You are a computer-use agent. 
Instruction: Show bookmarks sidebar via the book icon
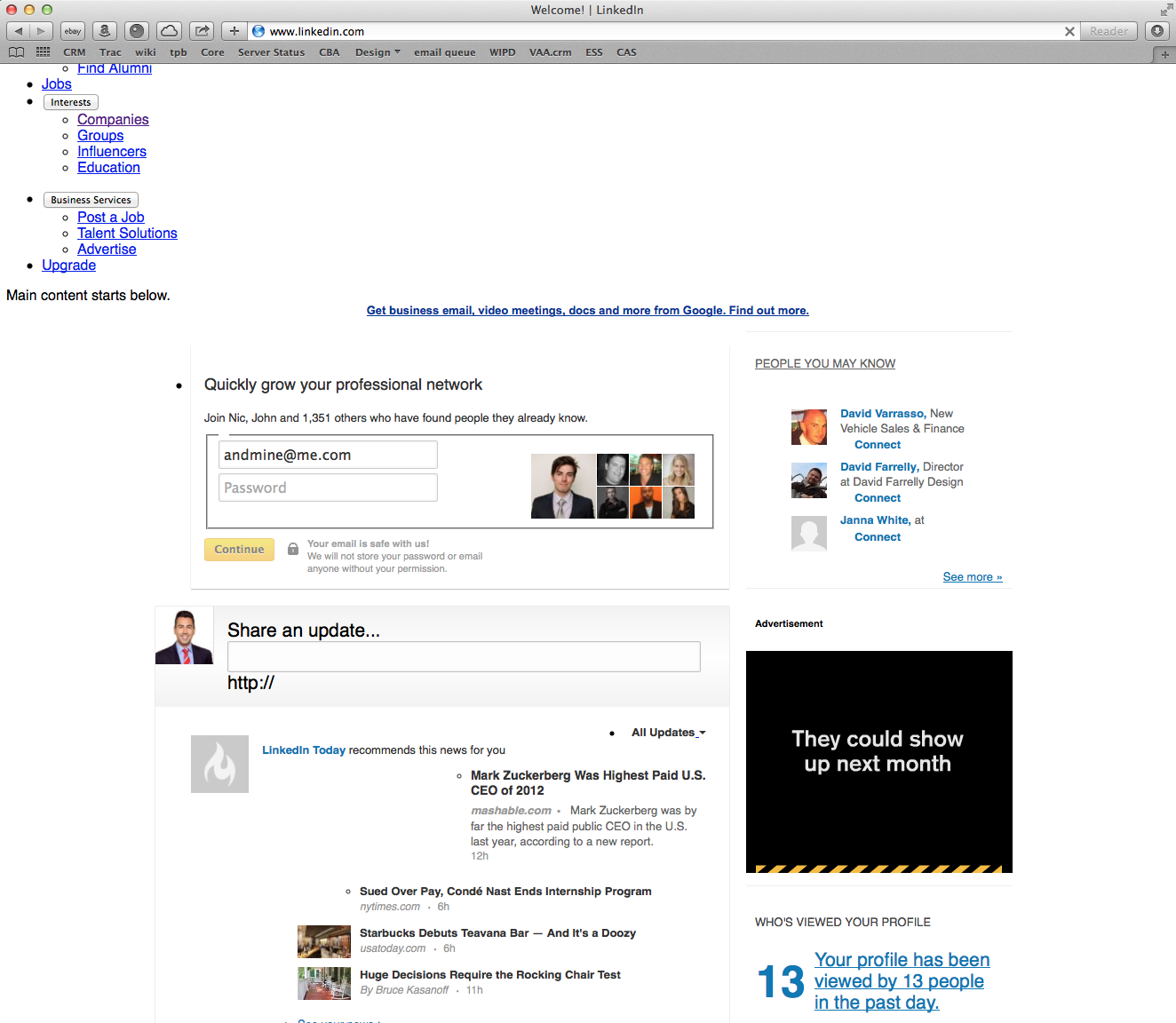pos(16,52)
